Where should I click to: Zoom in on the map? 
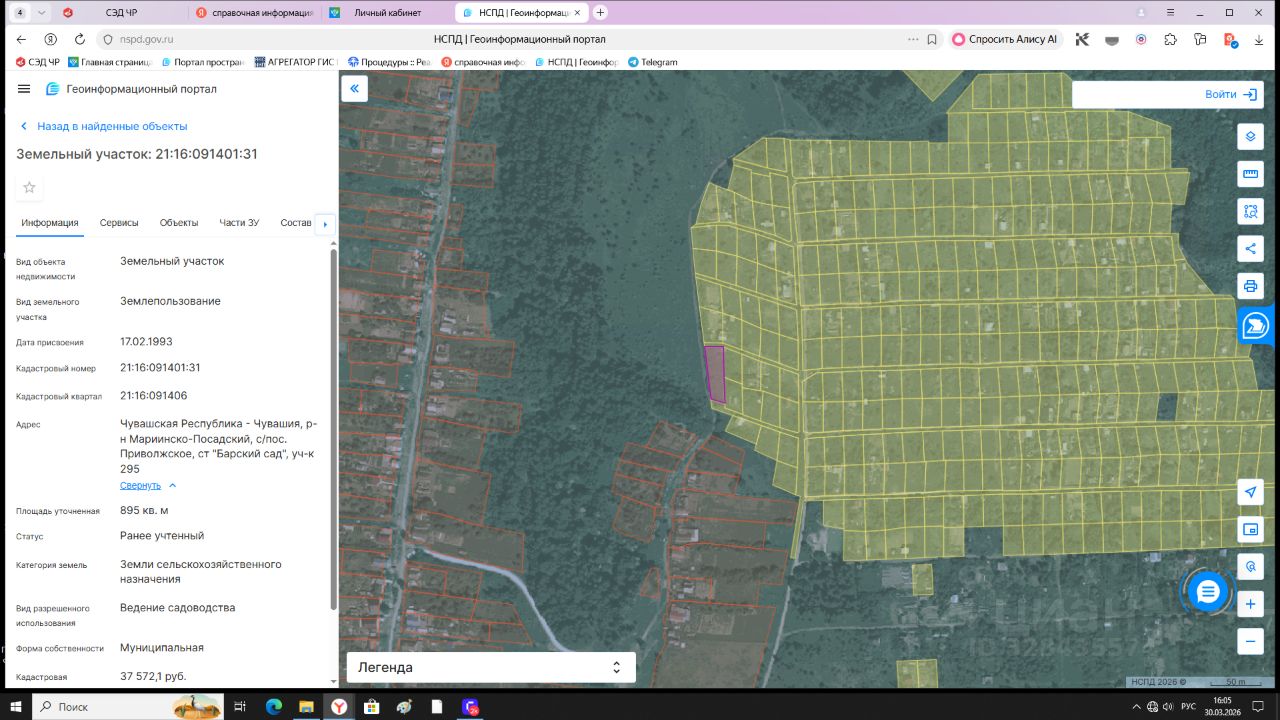(1249, 604)
